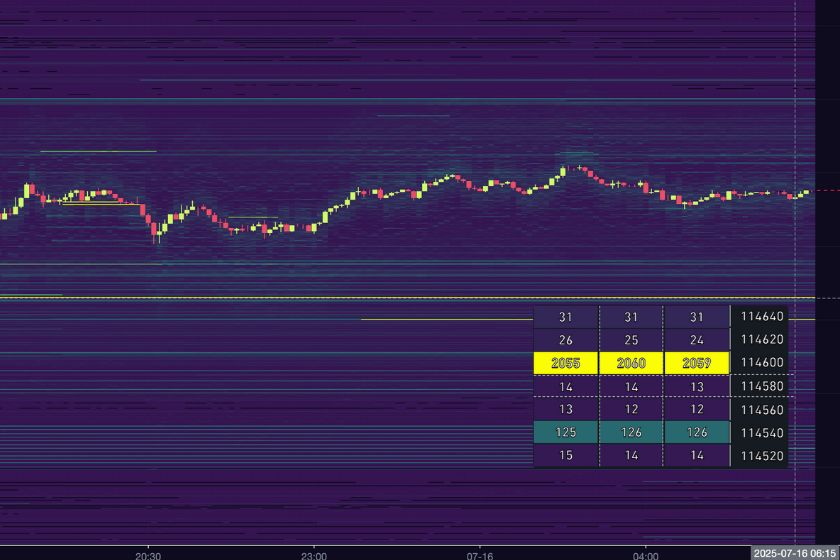Select the 04:00 time axis label
The height and width of the screenshot is (560, 840).
tap(646, 553)
